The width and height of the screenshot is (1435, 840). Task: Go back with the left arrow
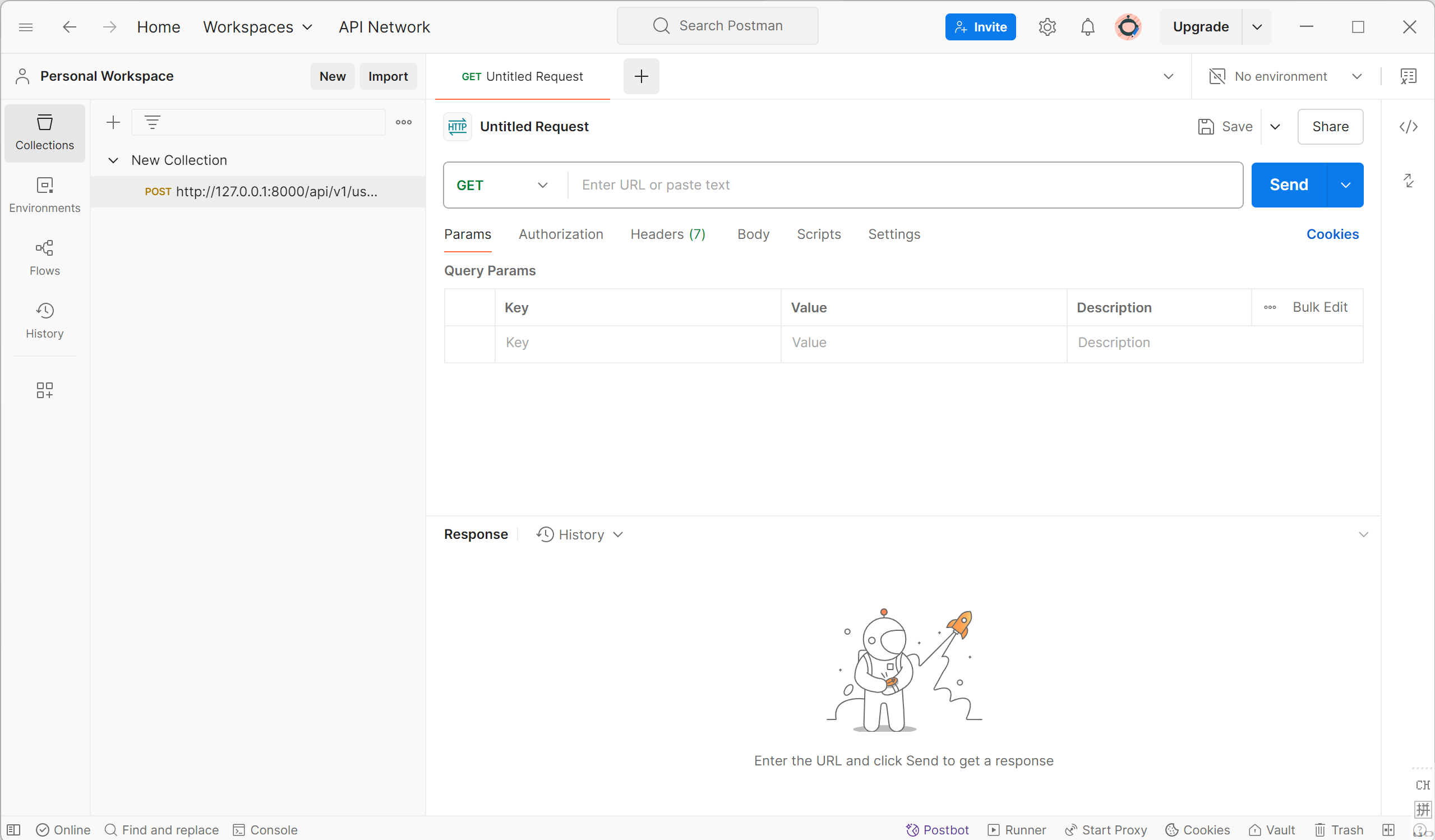70,27
